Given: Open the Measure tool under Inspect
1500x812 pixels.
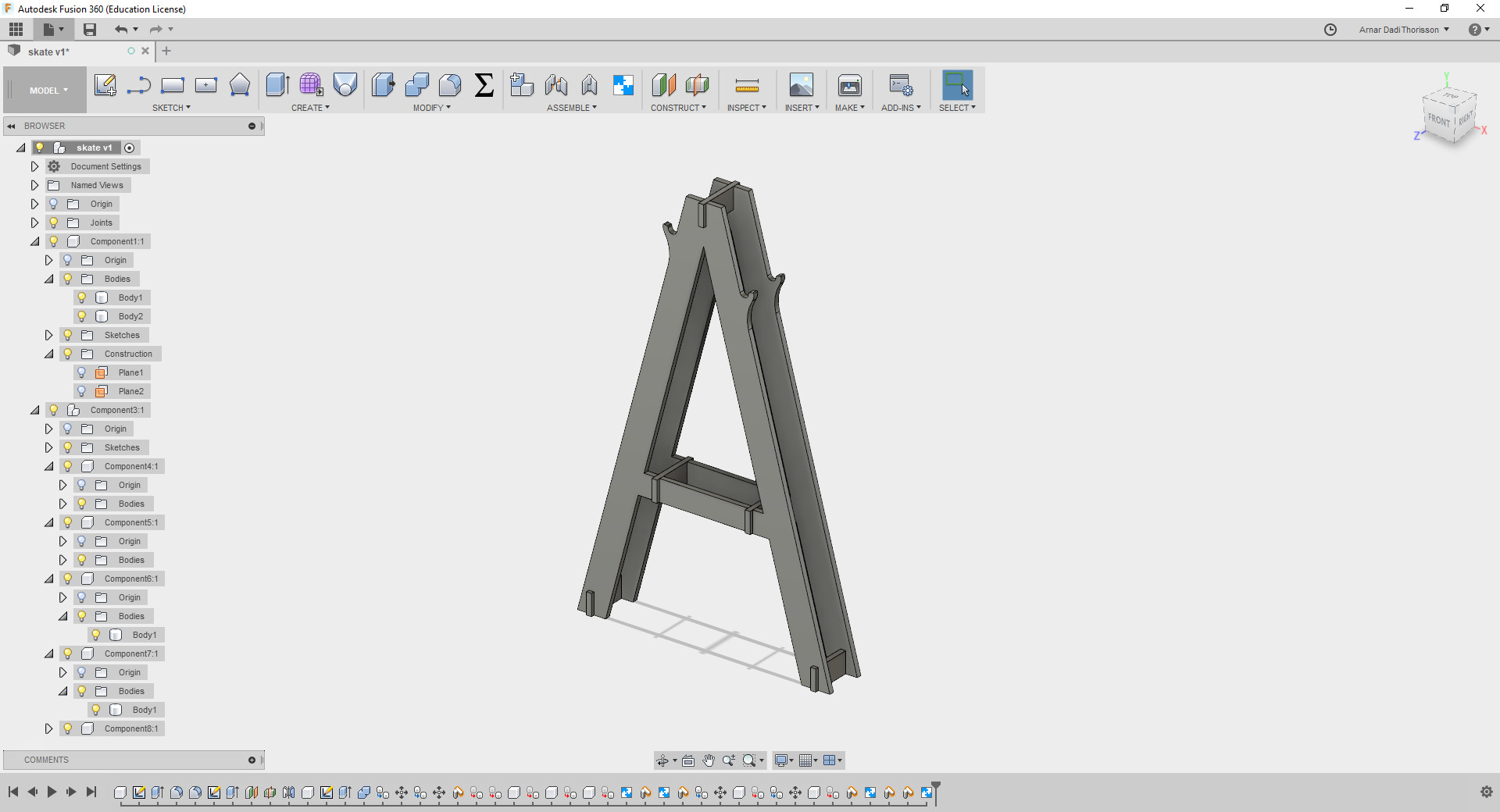Looking at the screenshot, I should tap(747, 85).
